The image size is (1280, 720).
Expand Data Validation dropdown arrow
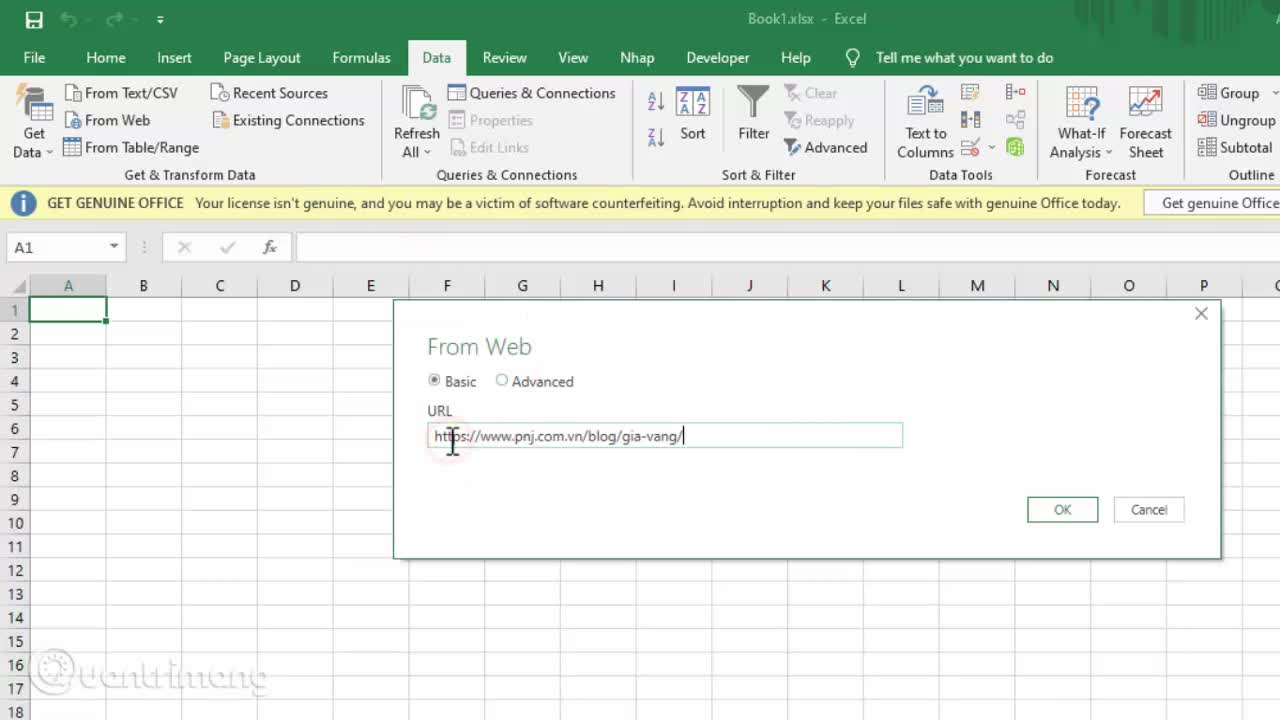[x=991, y=147]
